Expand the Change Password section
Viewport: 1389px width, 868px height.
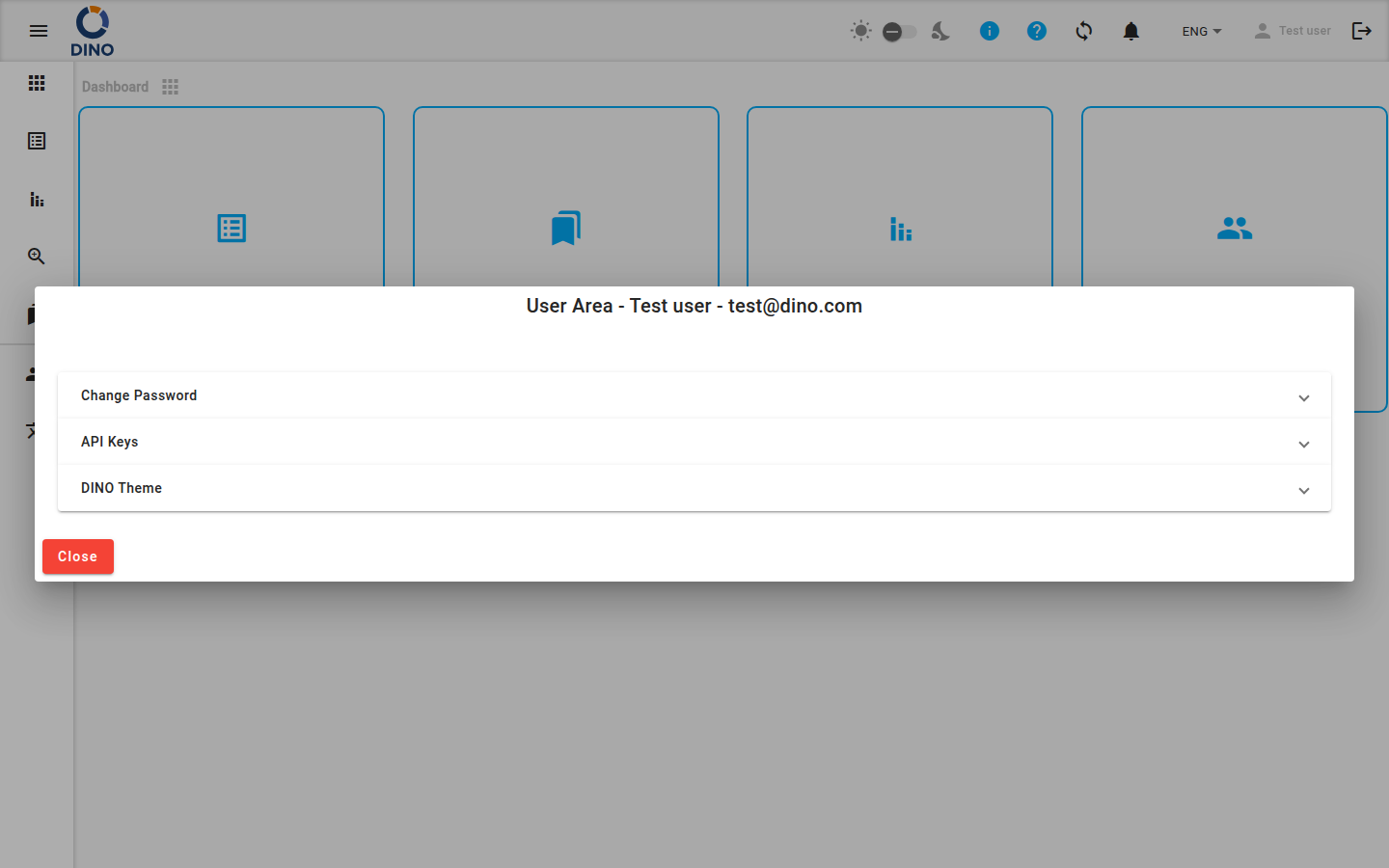(694, 395)
